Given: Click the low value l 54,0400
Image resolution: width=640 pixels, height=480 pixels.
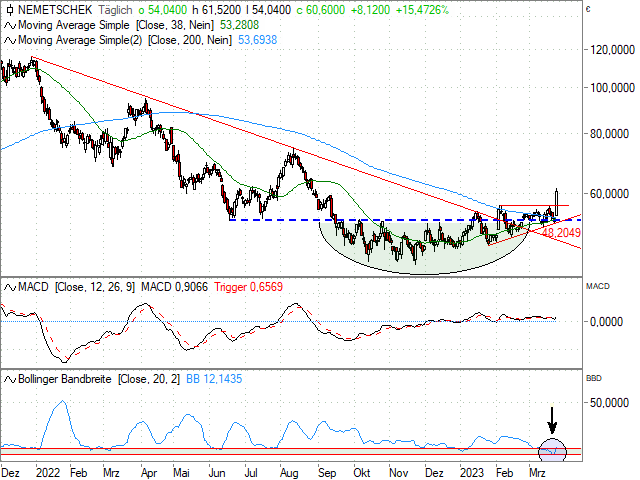Looking at the screenshot, I should 269,10.
